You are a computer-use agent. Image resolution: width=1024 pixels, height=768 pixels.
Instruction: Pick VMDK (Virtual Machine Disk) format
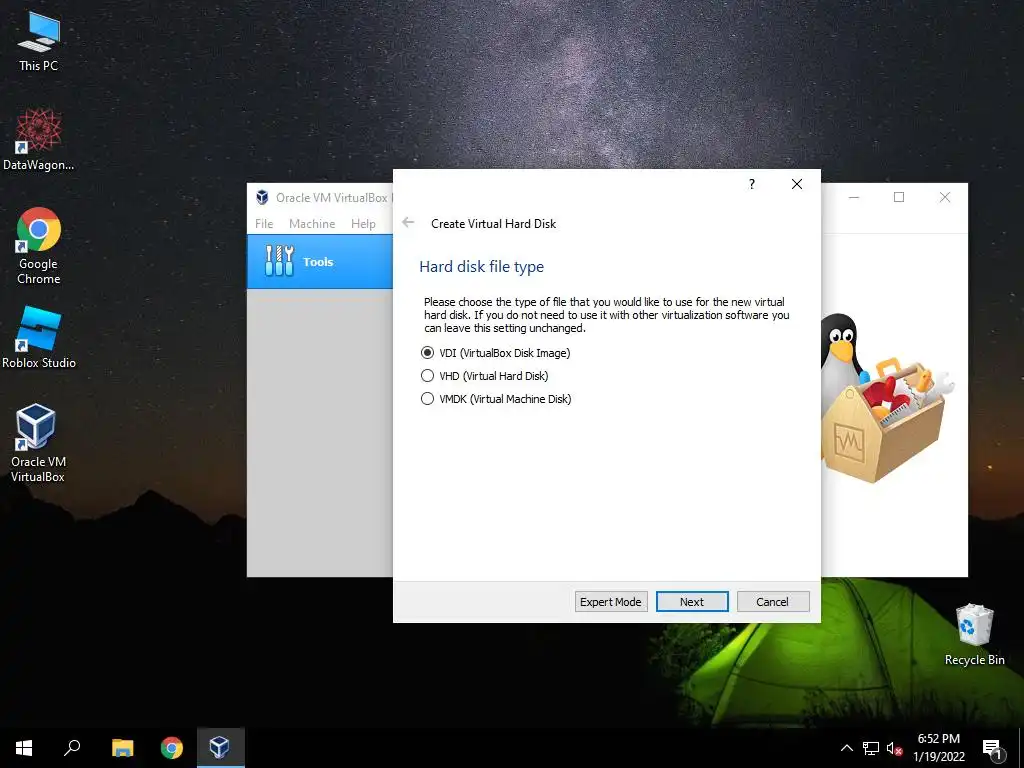click(x=496, y=398)
